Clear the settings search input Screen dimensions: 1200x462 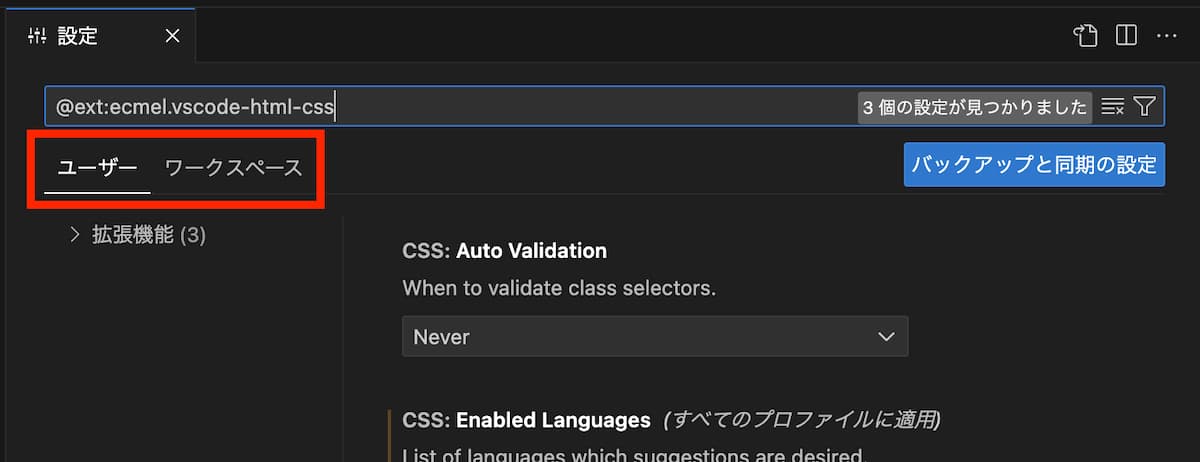coord(1112,106)
